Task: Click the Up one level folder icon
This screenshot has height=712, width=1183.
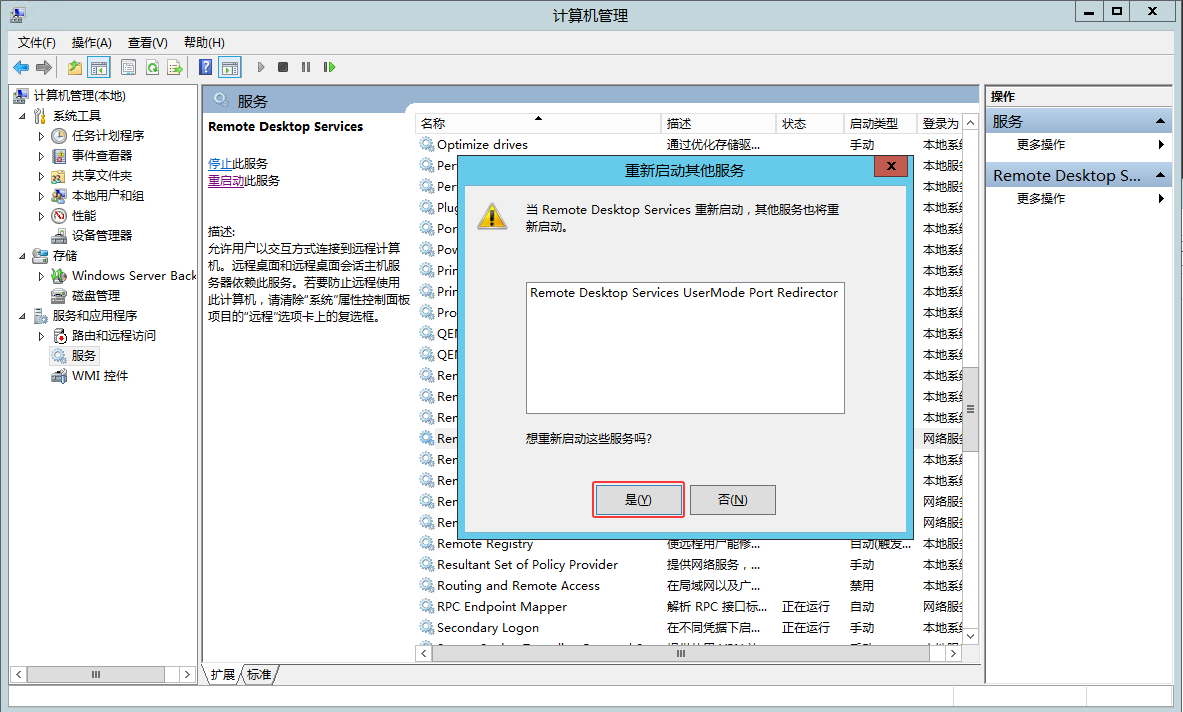Action: [x=75, y=67]
